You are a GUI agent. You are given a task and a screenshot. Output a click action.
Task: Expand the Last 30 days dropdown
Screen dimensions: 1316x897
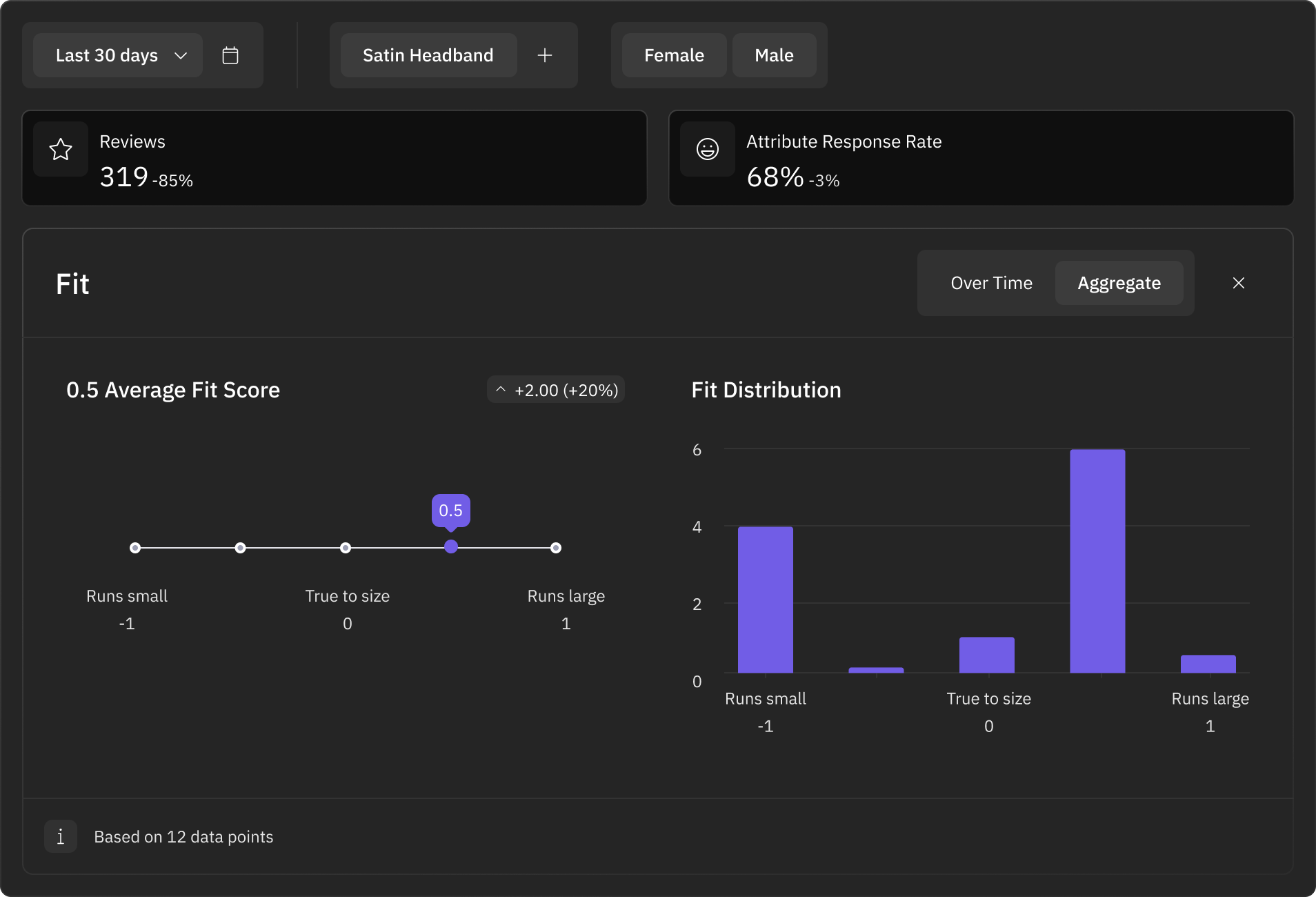pyautogui.click(x=107, y=55)
